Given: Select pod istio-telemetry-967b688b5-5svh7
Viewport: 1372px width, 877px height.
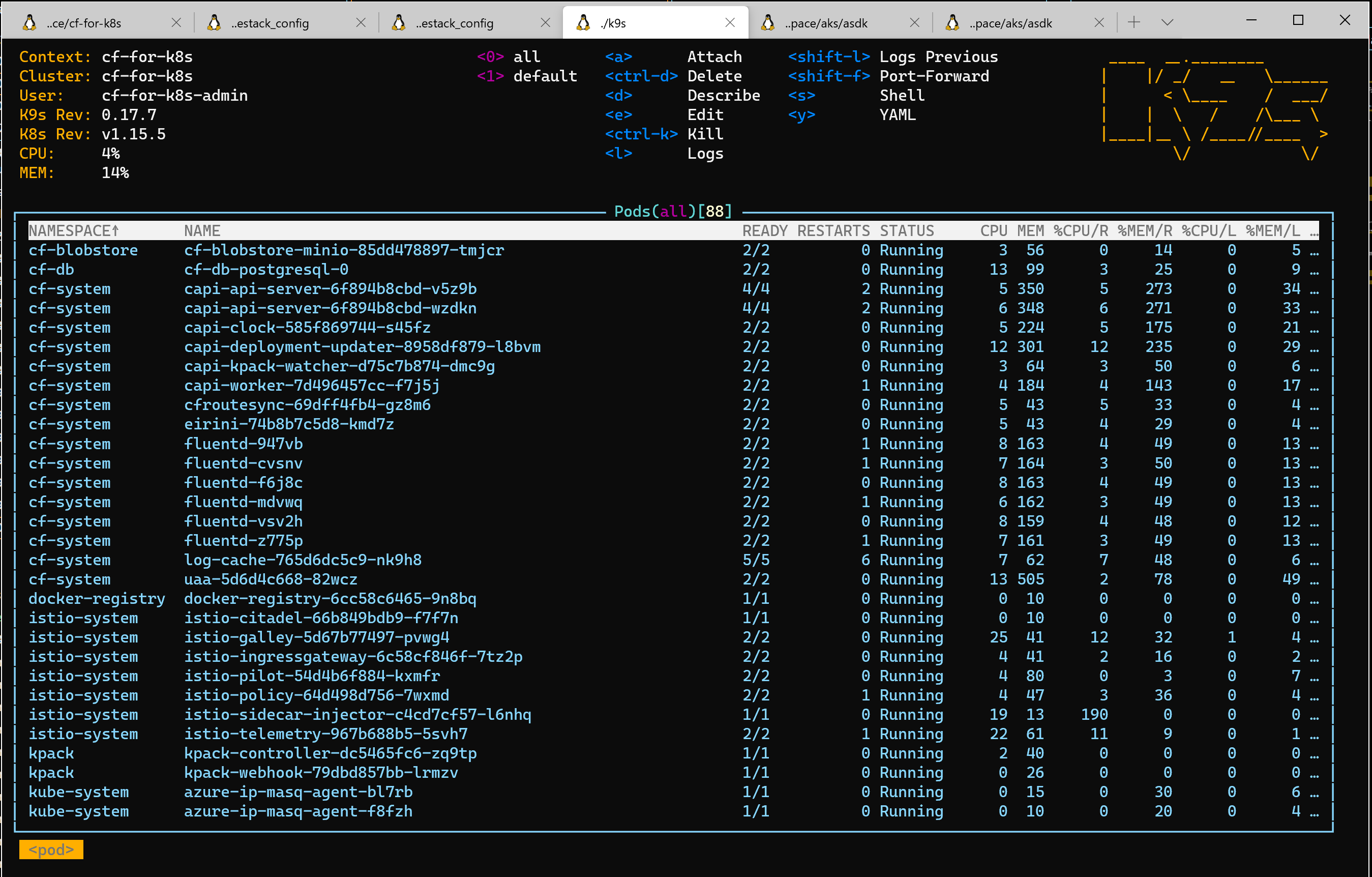Looking at the screenshot, I should coord(673,735).
